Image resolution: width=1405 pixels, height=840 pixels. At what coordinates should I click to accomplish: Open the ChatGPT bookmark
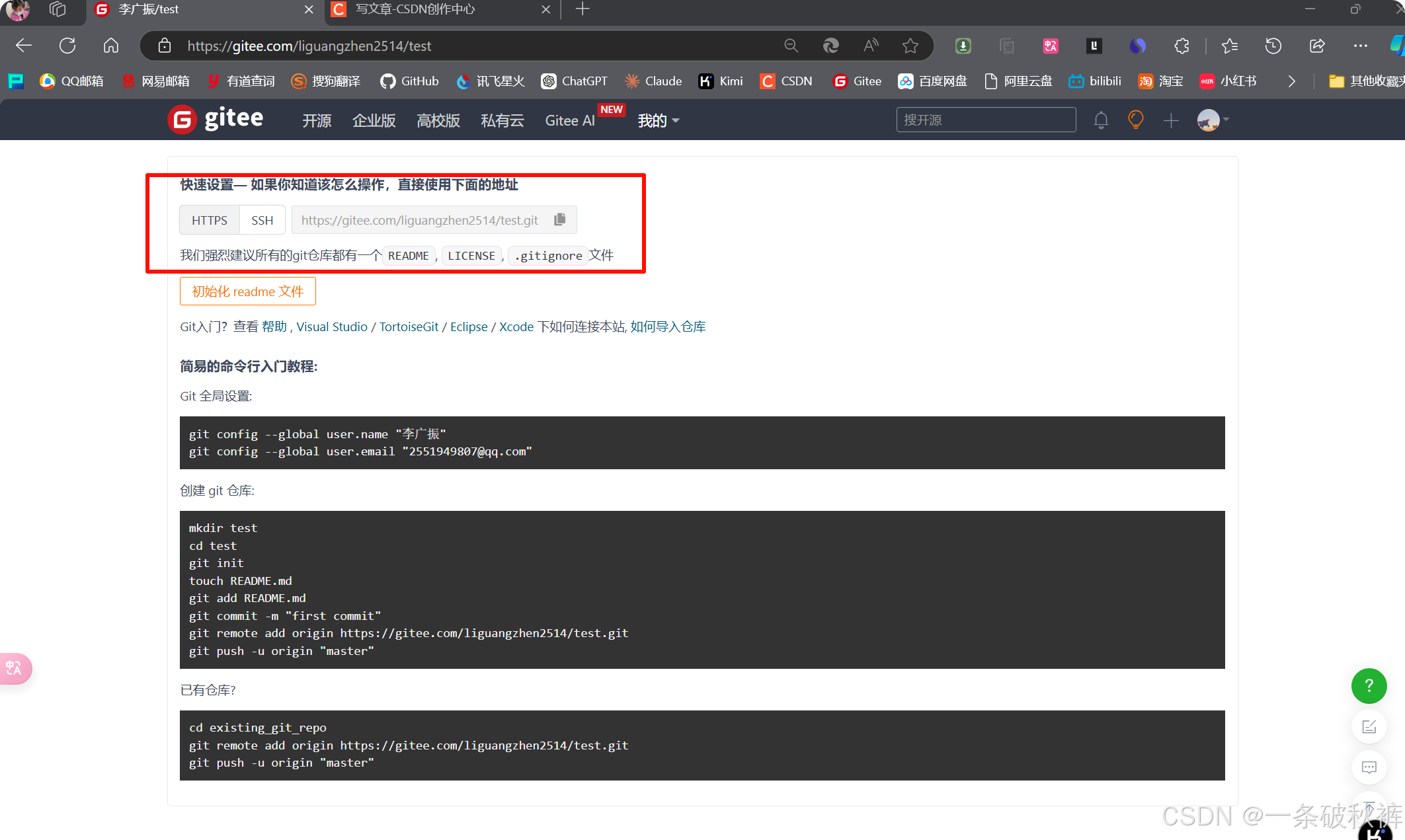[574, 81]
